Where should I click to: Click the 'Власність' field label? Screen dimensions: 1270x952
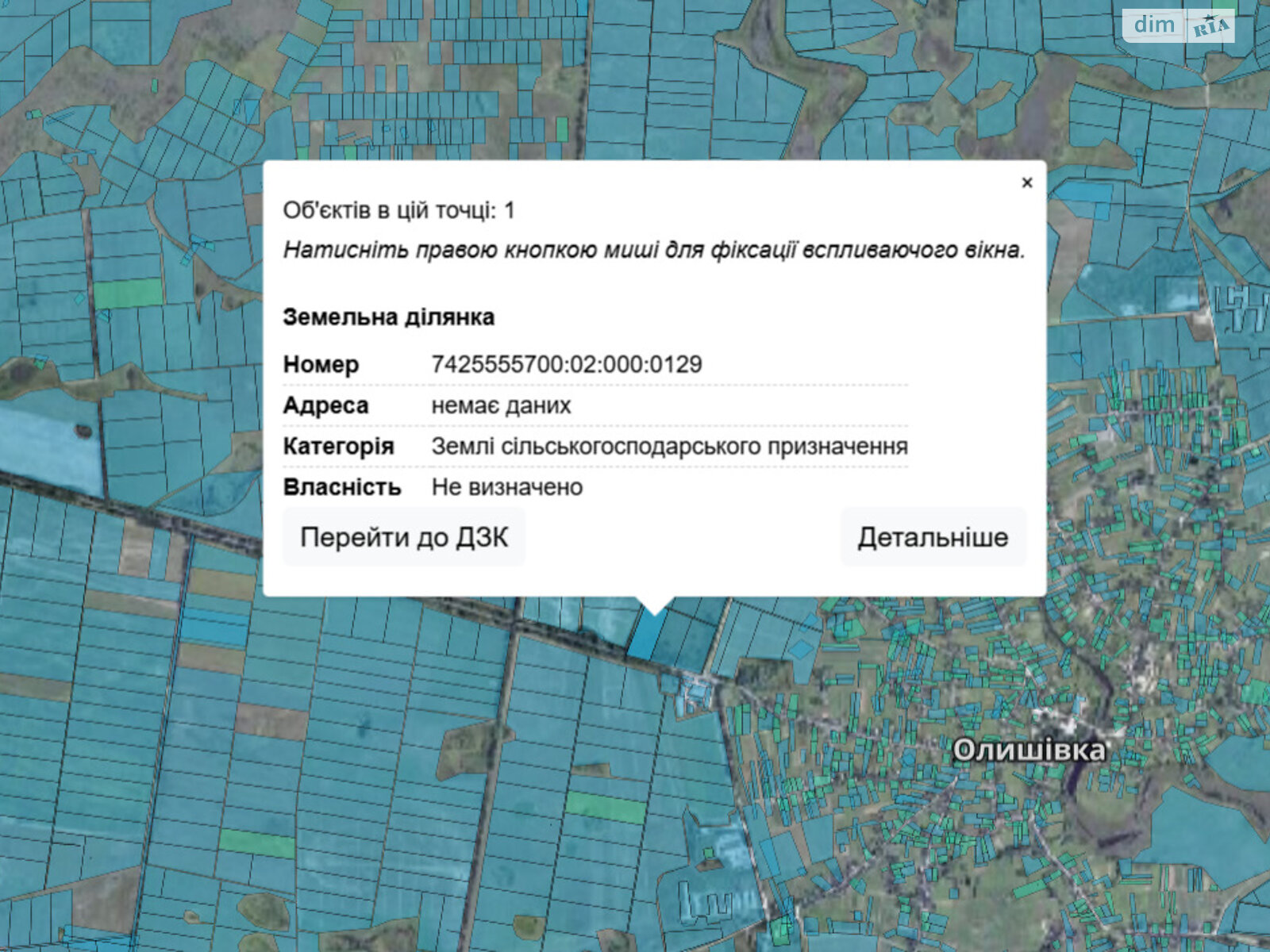[x=341, y=487]
